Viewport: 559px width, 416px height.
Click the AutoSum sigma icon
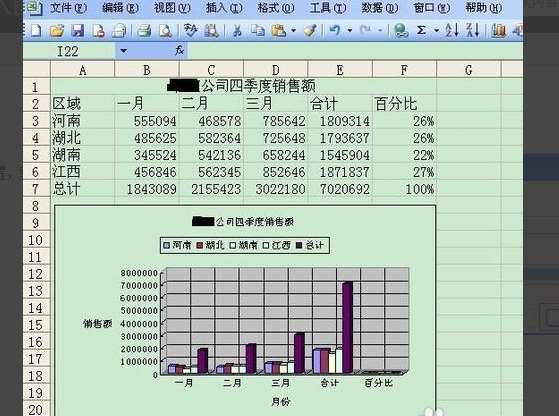pyautogui.click(x=421, y=31)
